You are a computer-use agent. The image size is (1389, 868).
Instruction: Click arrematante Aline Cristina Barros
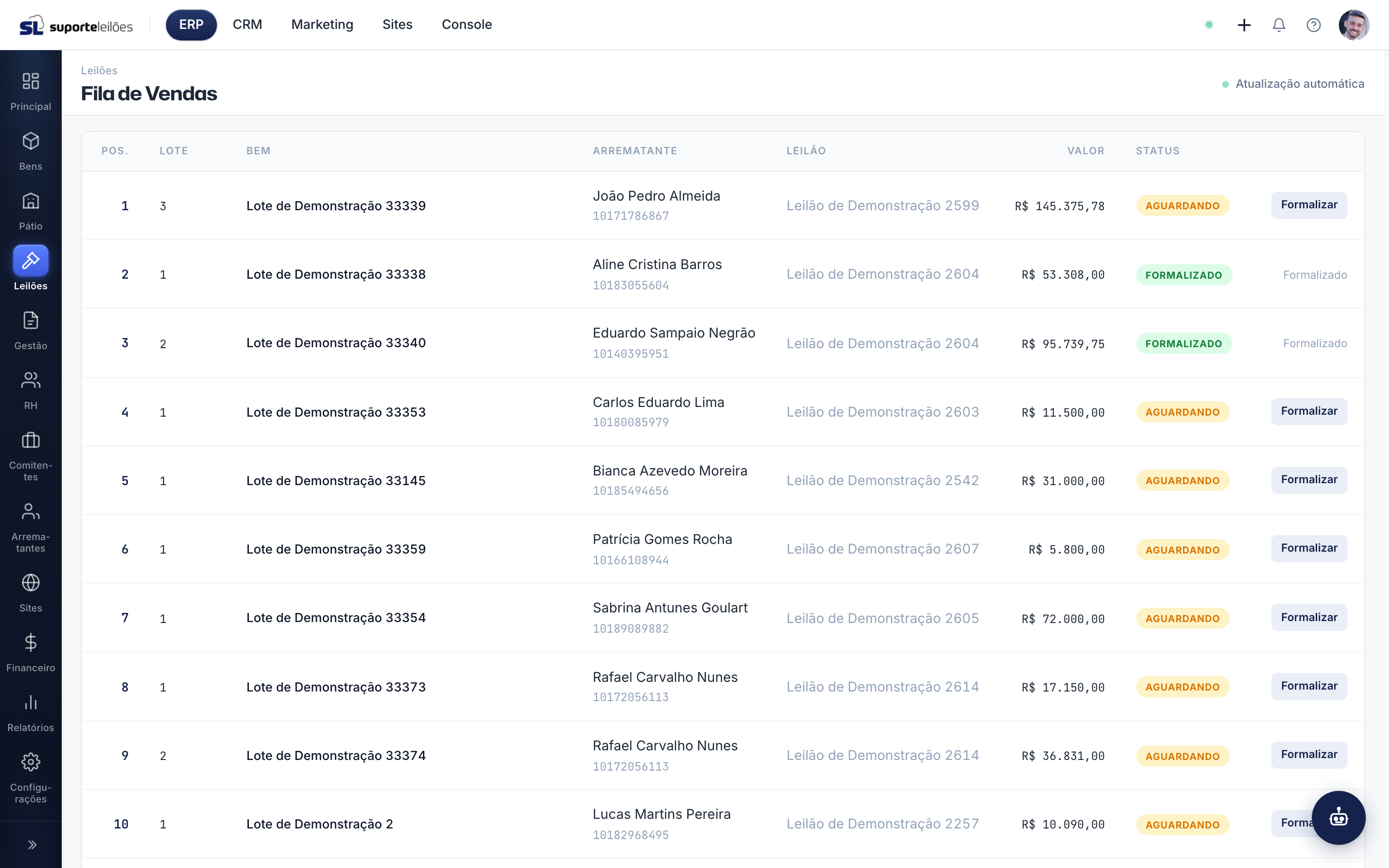tap(657, 265)
